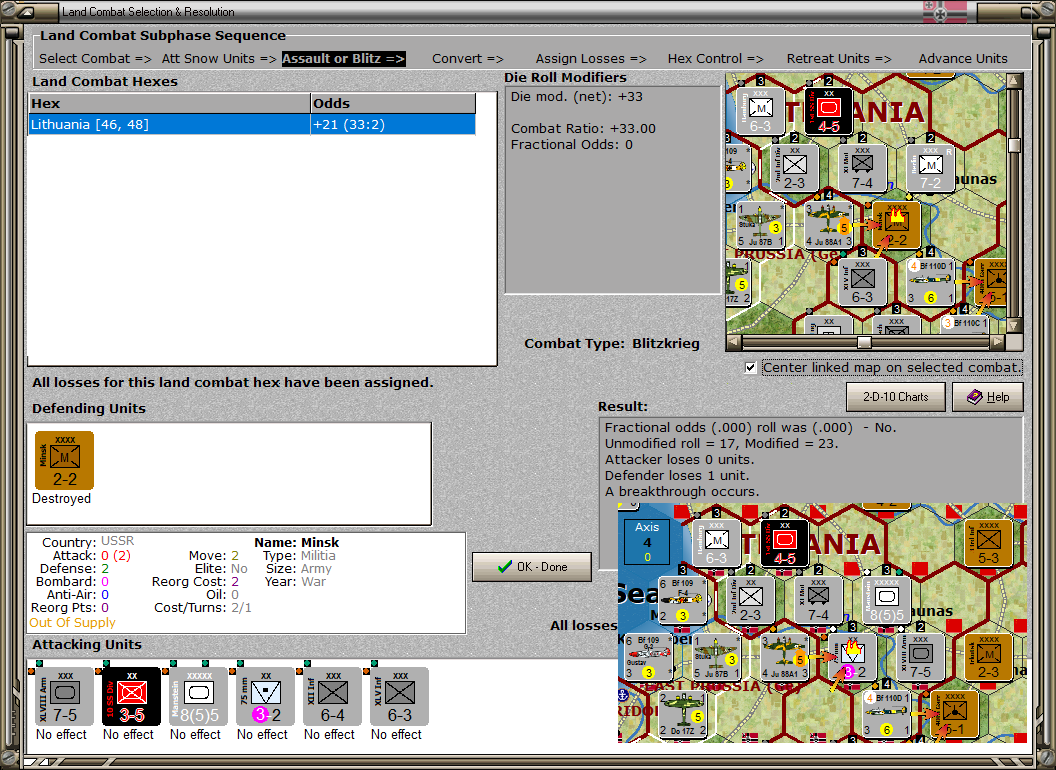The width and height of the screenshot is (1056, 770).
Task: Click the OK - Done button
Action: 531,567
